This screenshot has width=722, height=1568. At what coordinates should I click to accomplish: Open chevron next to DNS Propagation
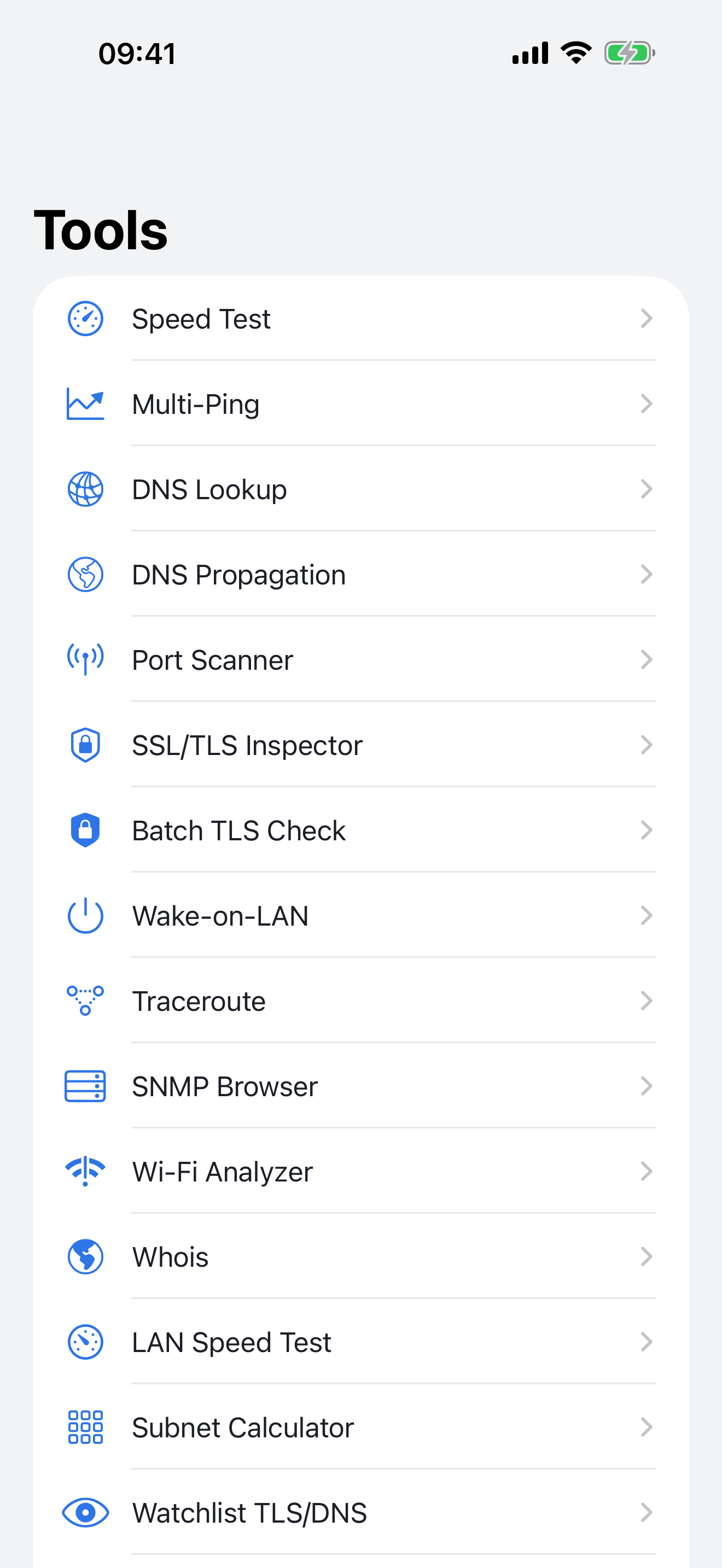pyautogui.click(x=647, y=574)
